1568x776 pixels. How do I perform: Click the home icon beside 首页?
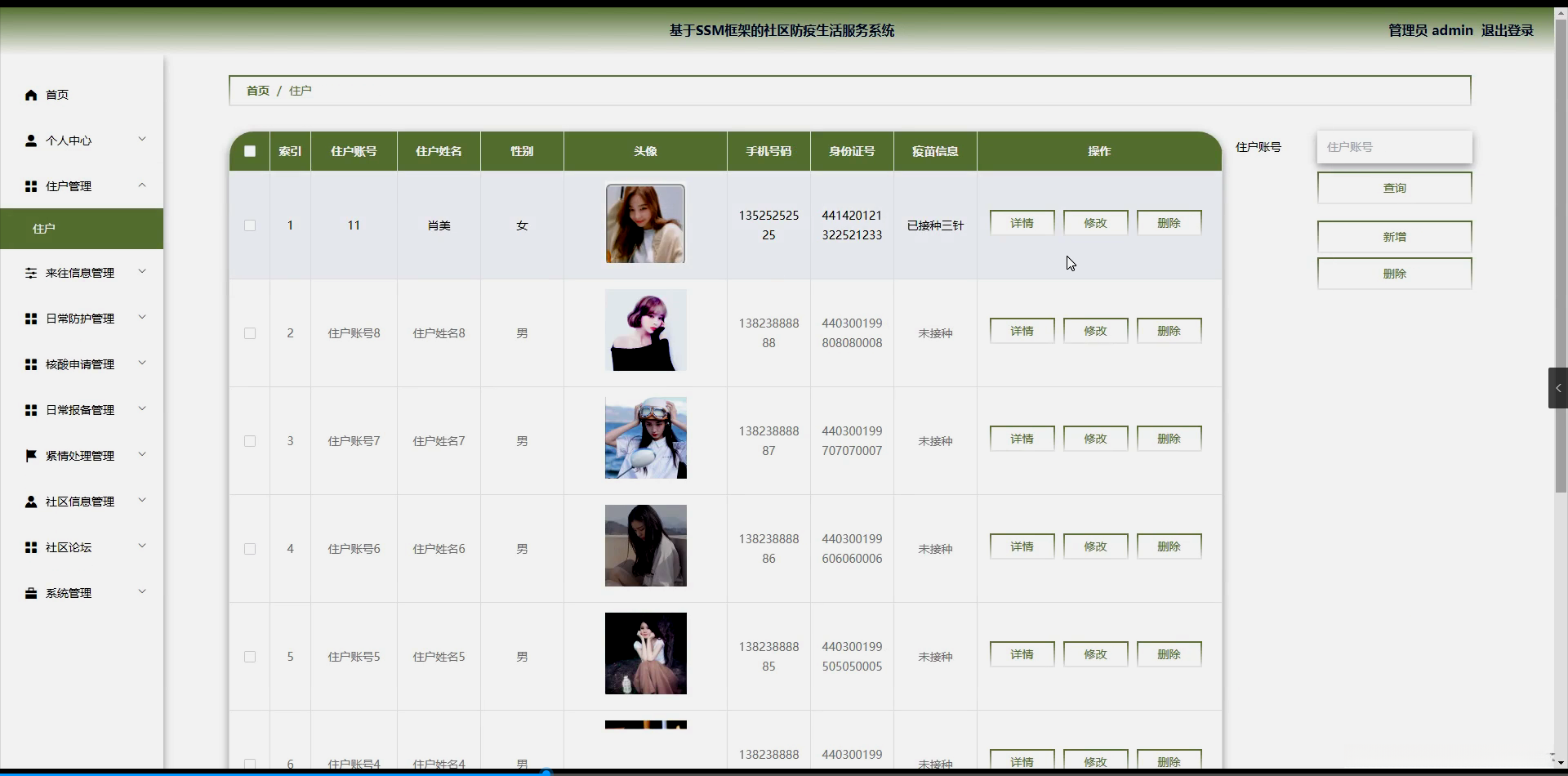[31, 95]
